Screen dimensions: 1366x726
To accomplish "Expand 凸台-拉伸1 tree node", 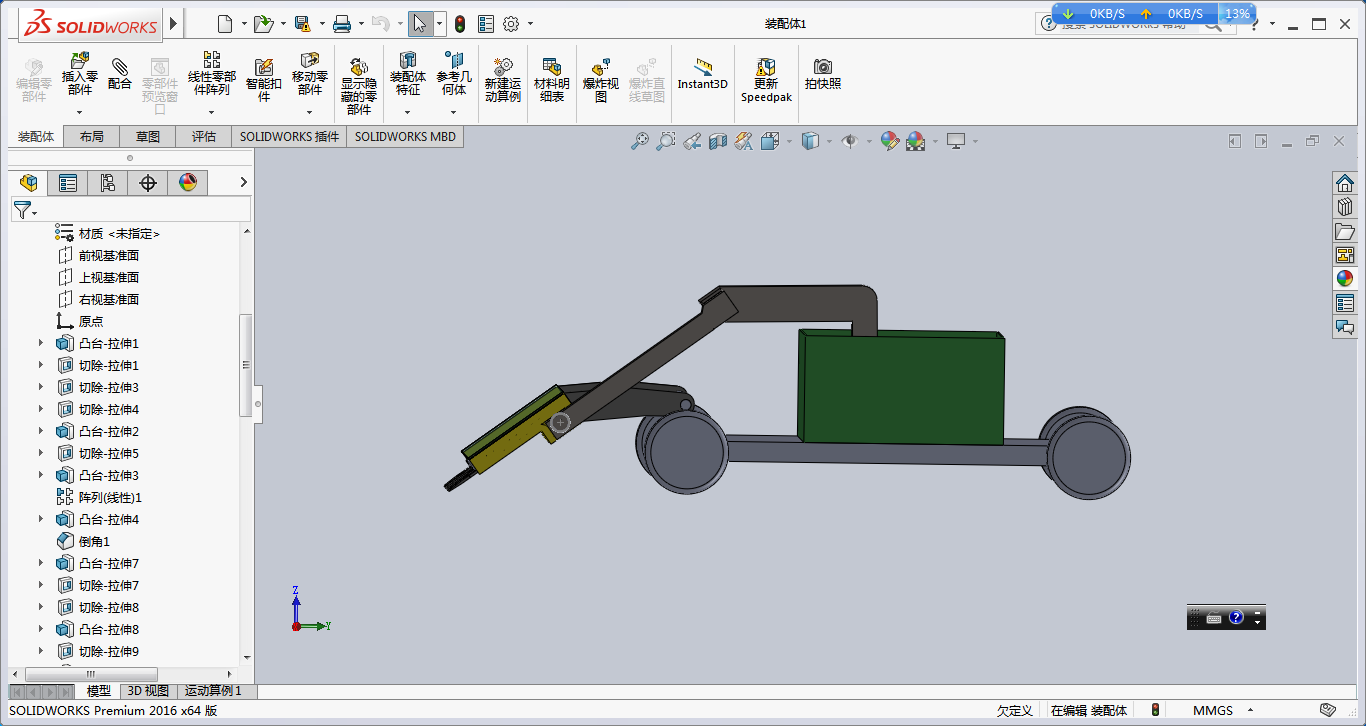I will [41, 343].
